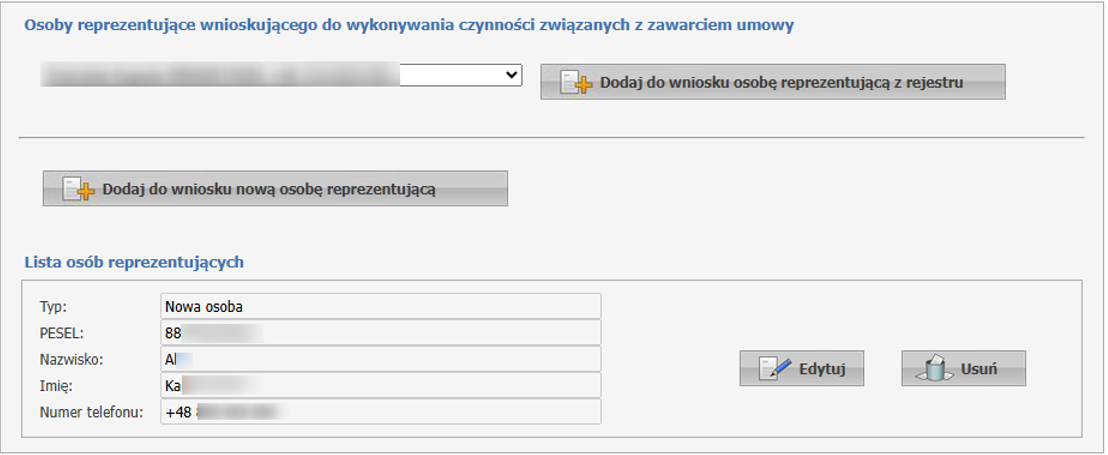Open the representative selection dropdown
The height and width of the screenshot is (455, 1108).
[x=280, y=75]
